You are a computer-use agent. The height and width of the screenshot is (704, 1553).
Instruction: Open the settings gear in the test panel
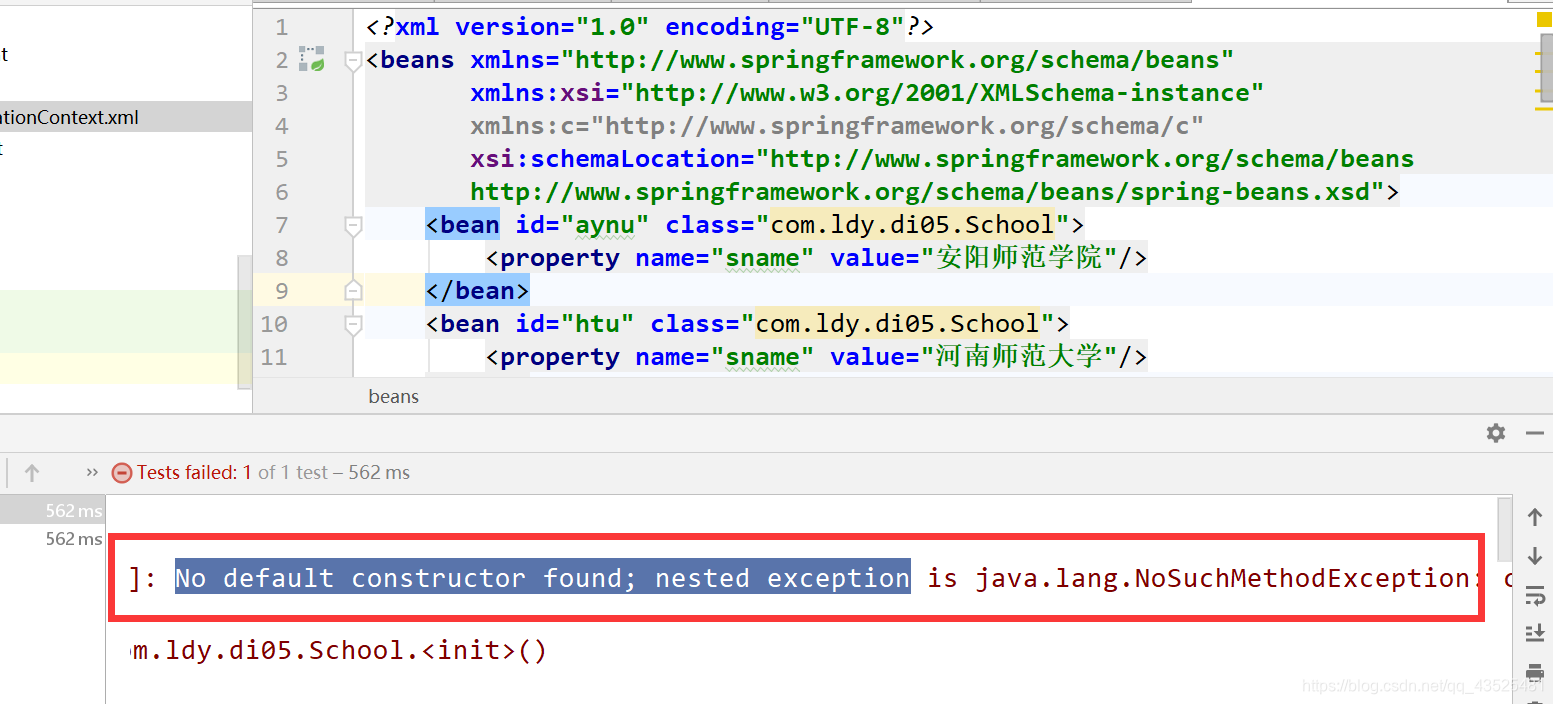coord(1495,433)
